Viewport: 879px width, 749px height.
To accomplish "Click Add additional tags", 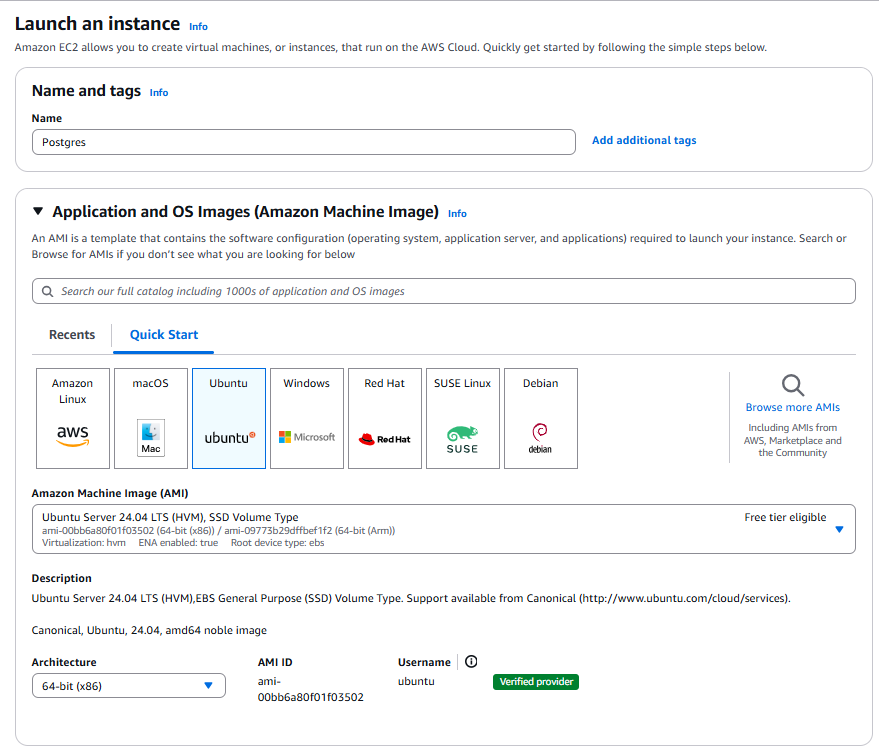I will pos(644,140).
